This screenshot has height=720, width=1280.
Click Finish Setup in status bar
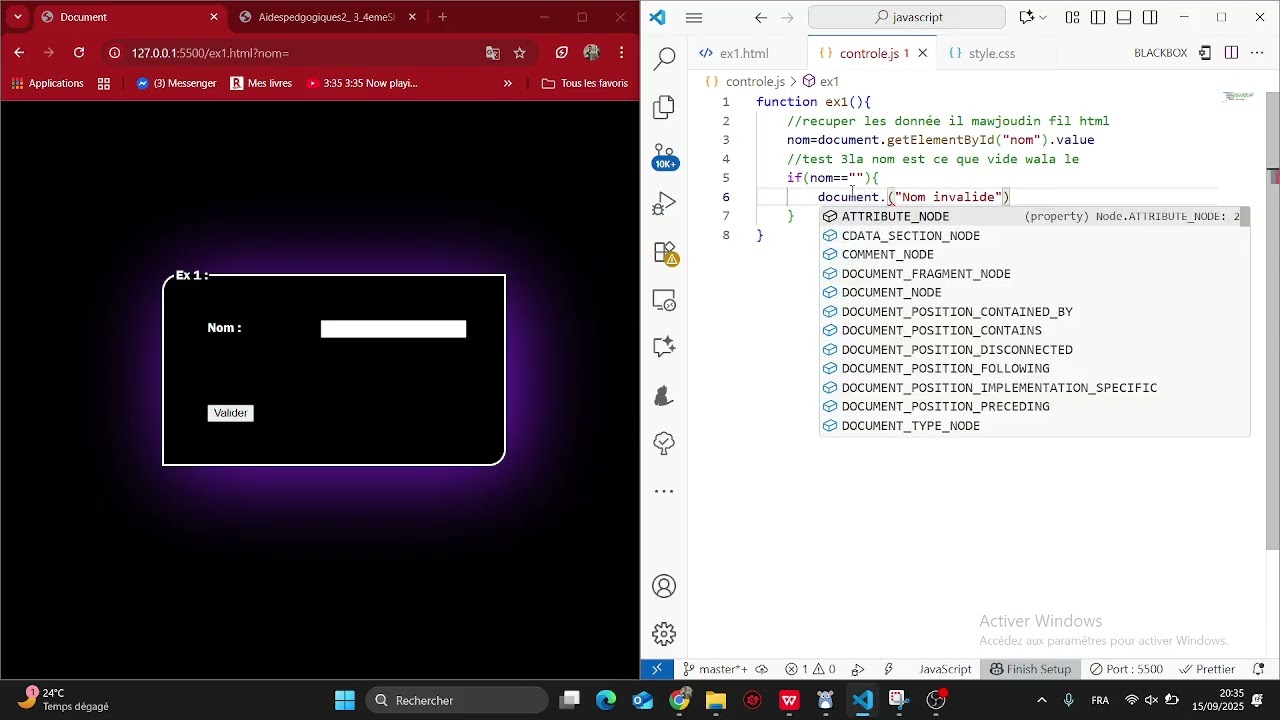(x=1030, y=669)
